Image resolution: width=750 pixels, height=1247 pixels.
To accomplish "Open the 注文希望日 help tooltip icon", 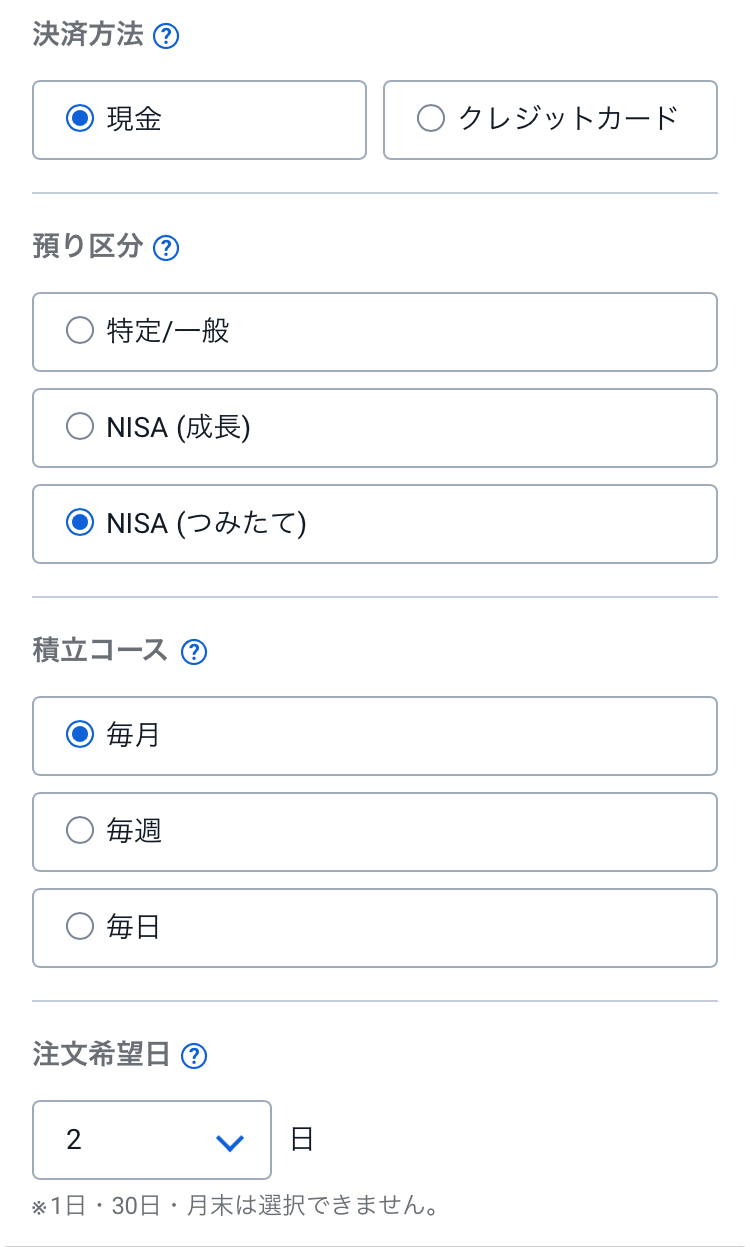I will 195,1056.
